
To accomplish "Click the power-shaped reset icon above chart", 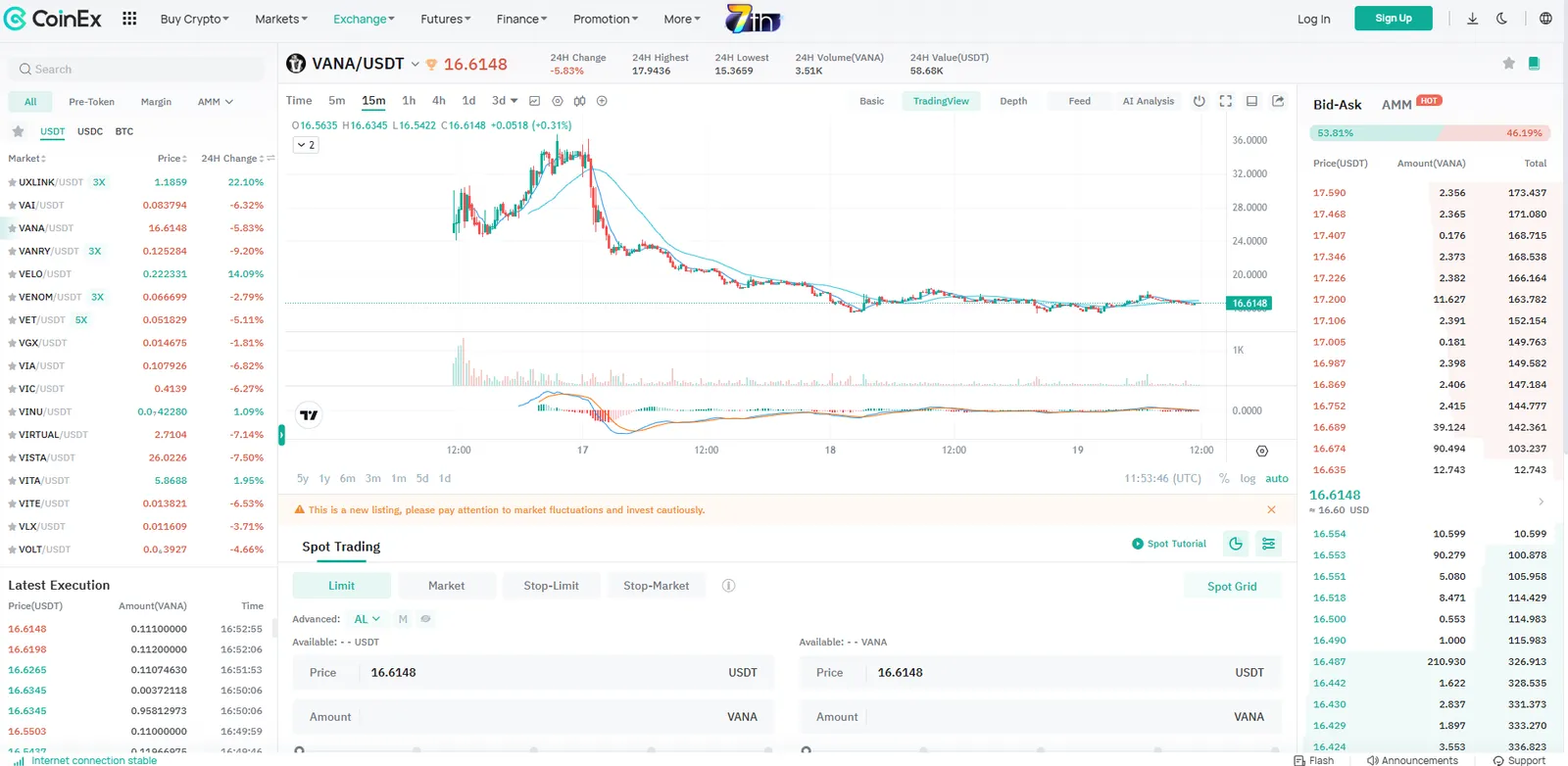I will (1199, 101).
